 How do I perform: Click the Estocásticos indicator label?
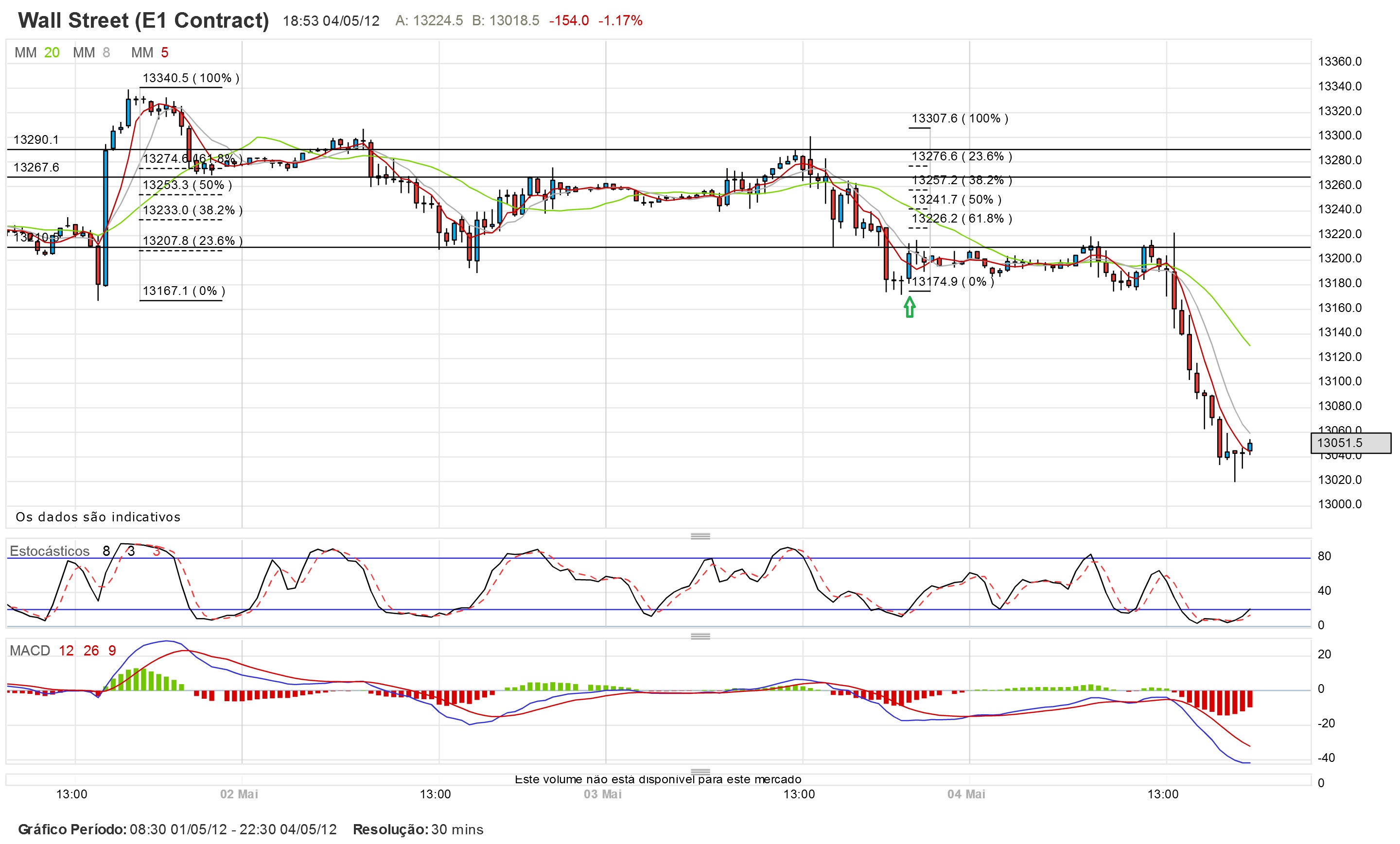tap(50, 551)
